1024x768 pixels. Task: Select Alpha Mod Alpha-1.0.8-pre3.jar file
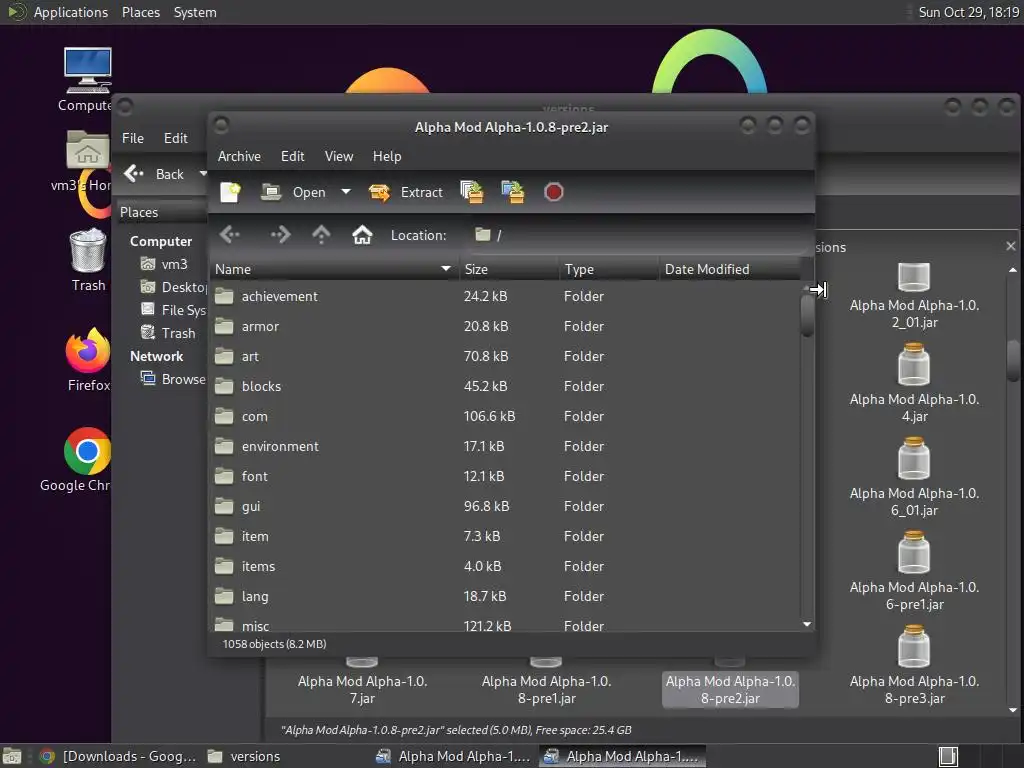[914, 666]
